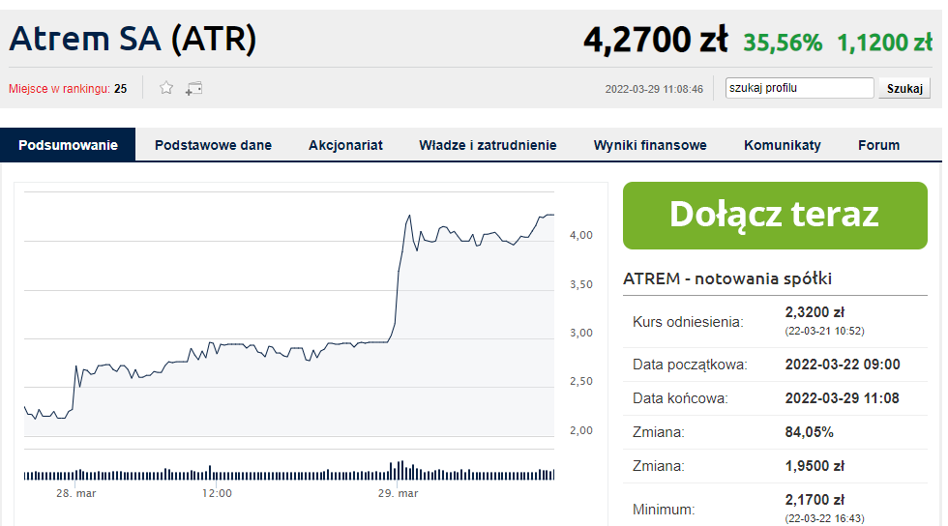Open the Akcjonariat tab
This screenshot has width=948, height=526.
tap(345, 145)
